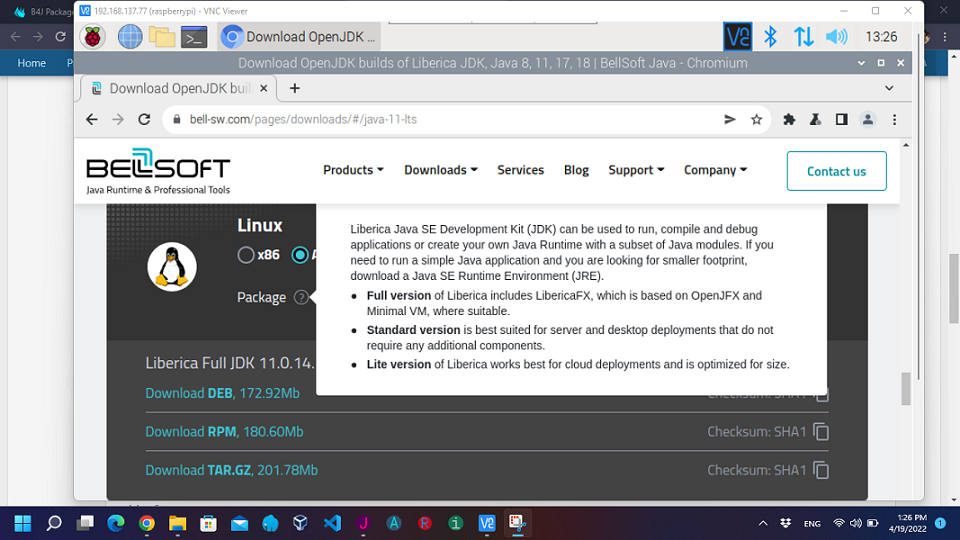Download the RPM package
Image resolution: width=960 pixels, height=540 pixels.
point(224,432)
